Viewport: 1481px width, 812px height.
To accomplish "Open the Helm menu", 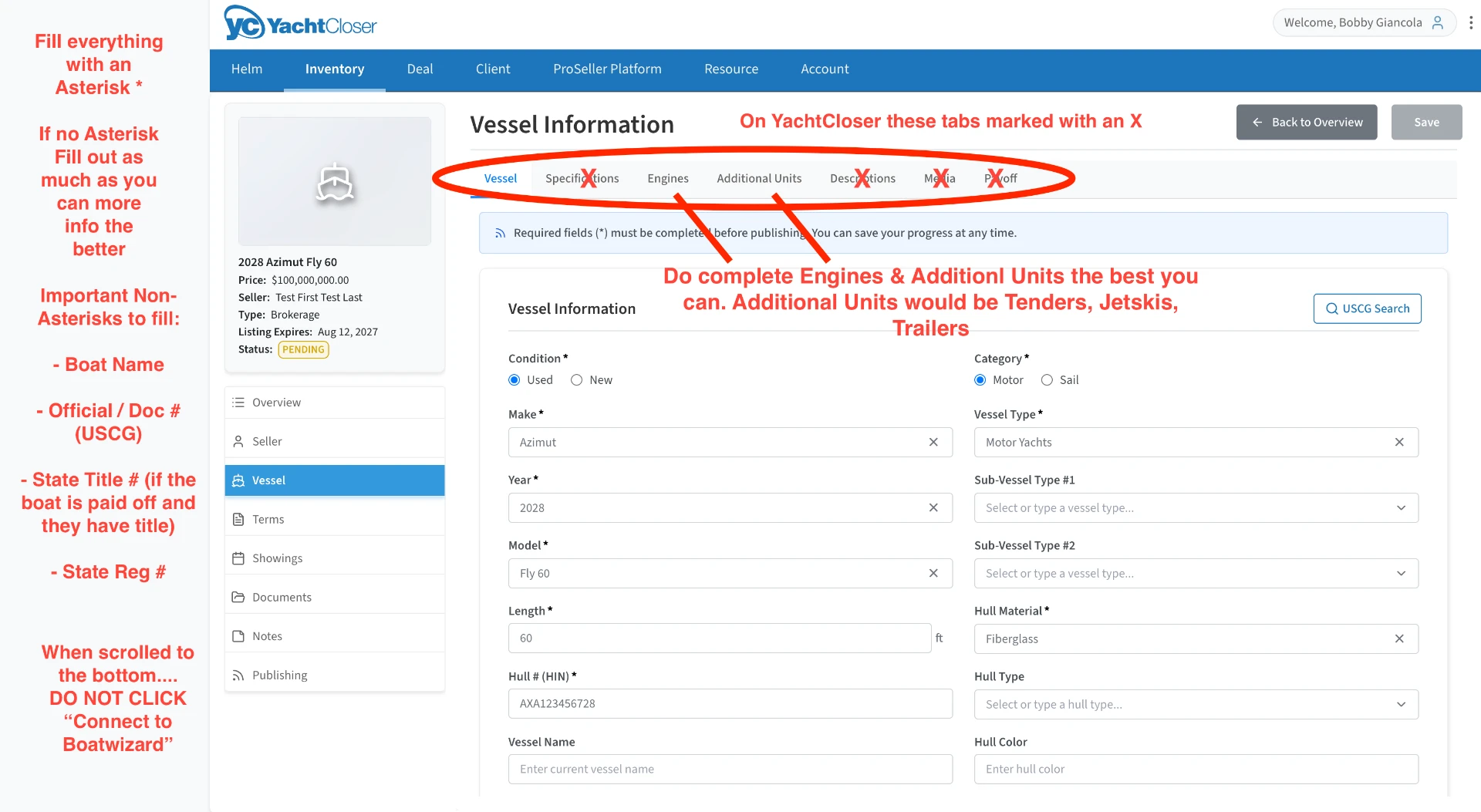I will (x=247, y=69).
